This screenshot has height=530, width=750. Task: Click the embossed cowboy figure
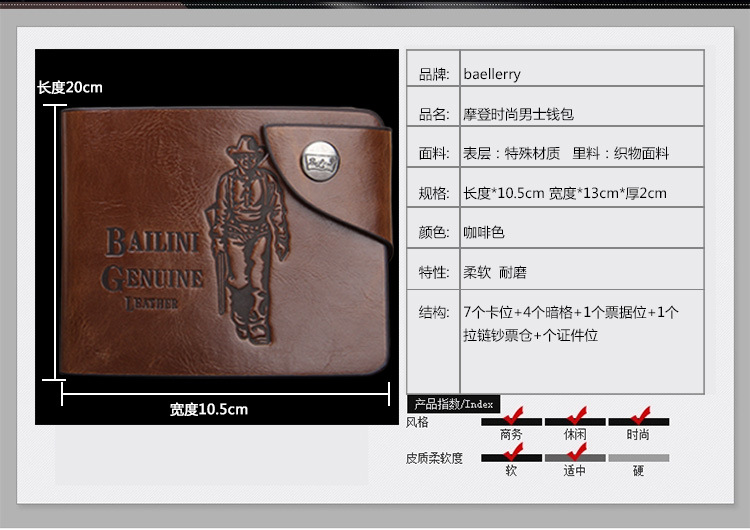click(247, 240)
